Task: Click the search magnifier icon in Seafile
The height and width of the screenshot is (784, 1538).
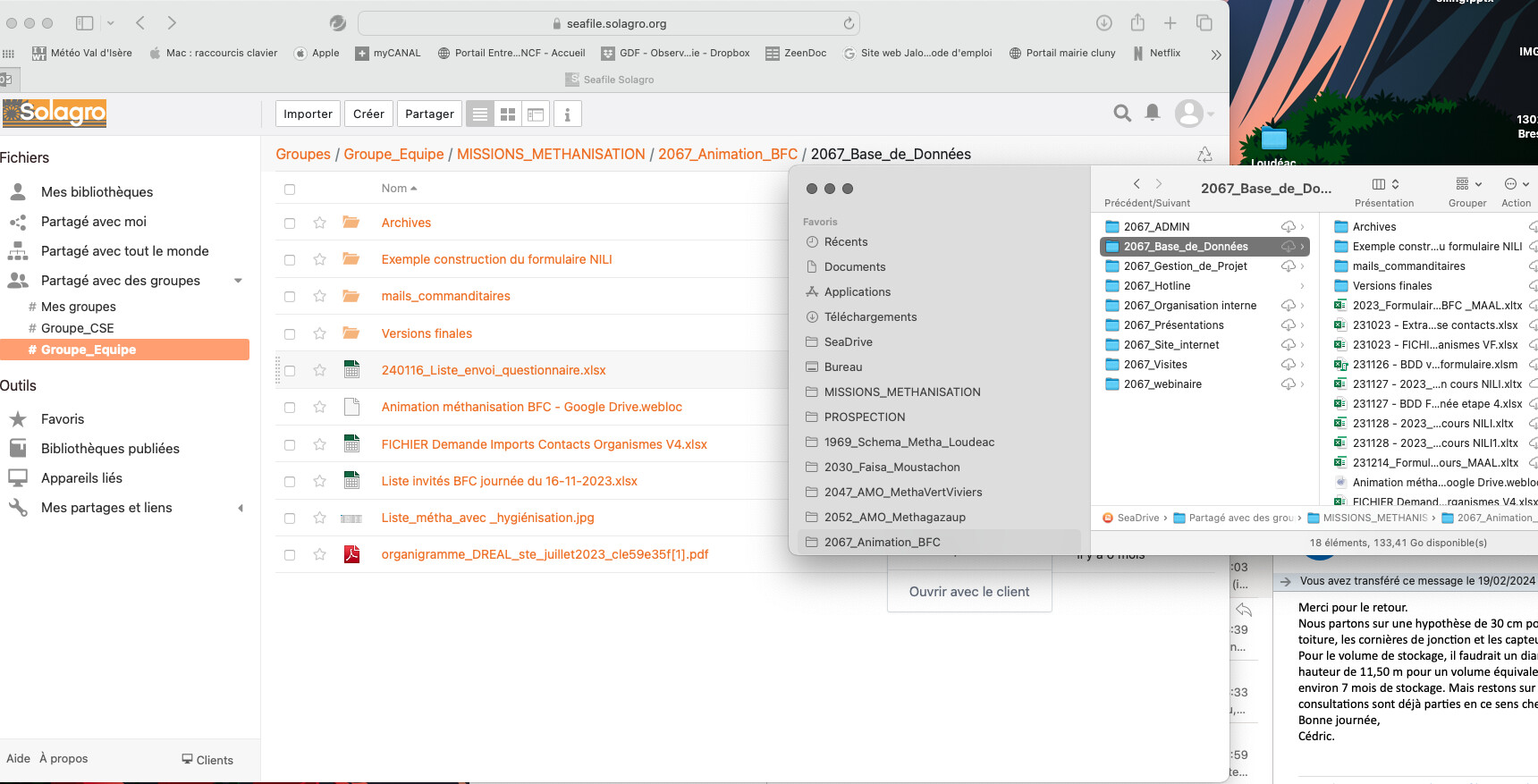Action: pos(1121,113)
